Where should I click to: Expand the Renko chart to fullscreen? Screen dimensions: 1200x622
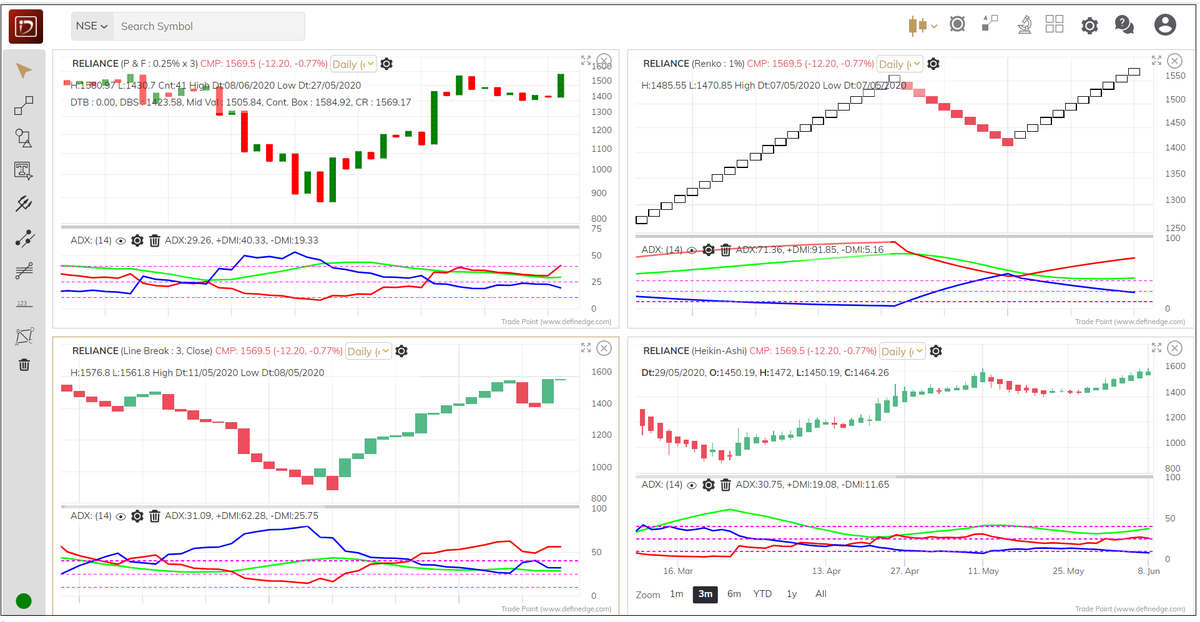click(x=1157, y=60)
